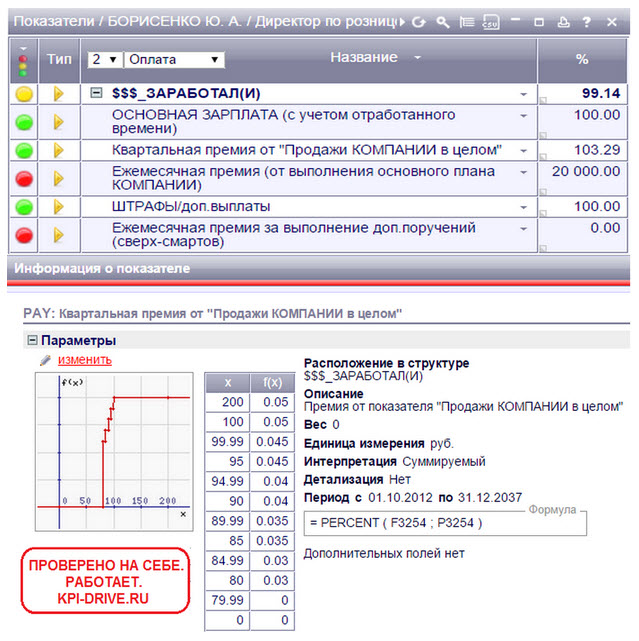
Task: Click type arrow icon of ОСНОВНАЯ ЗАРПЛАТА row
Action: (58, 122)
